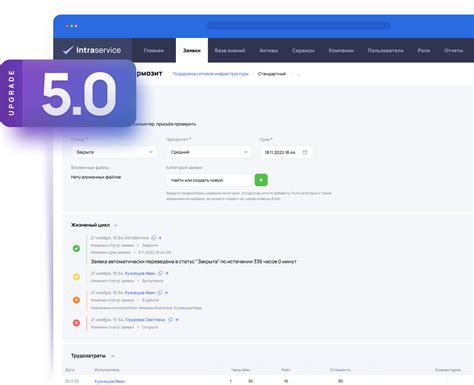Collapse the Трудозатраты section
Screen dimensions: 474x385
[113, 356]
